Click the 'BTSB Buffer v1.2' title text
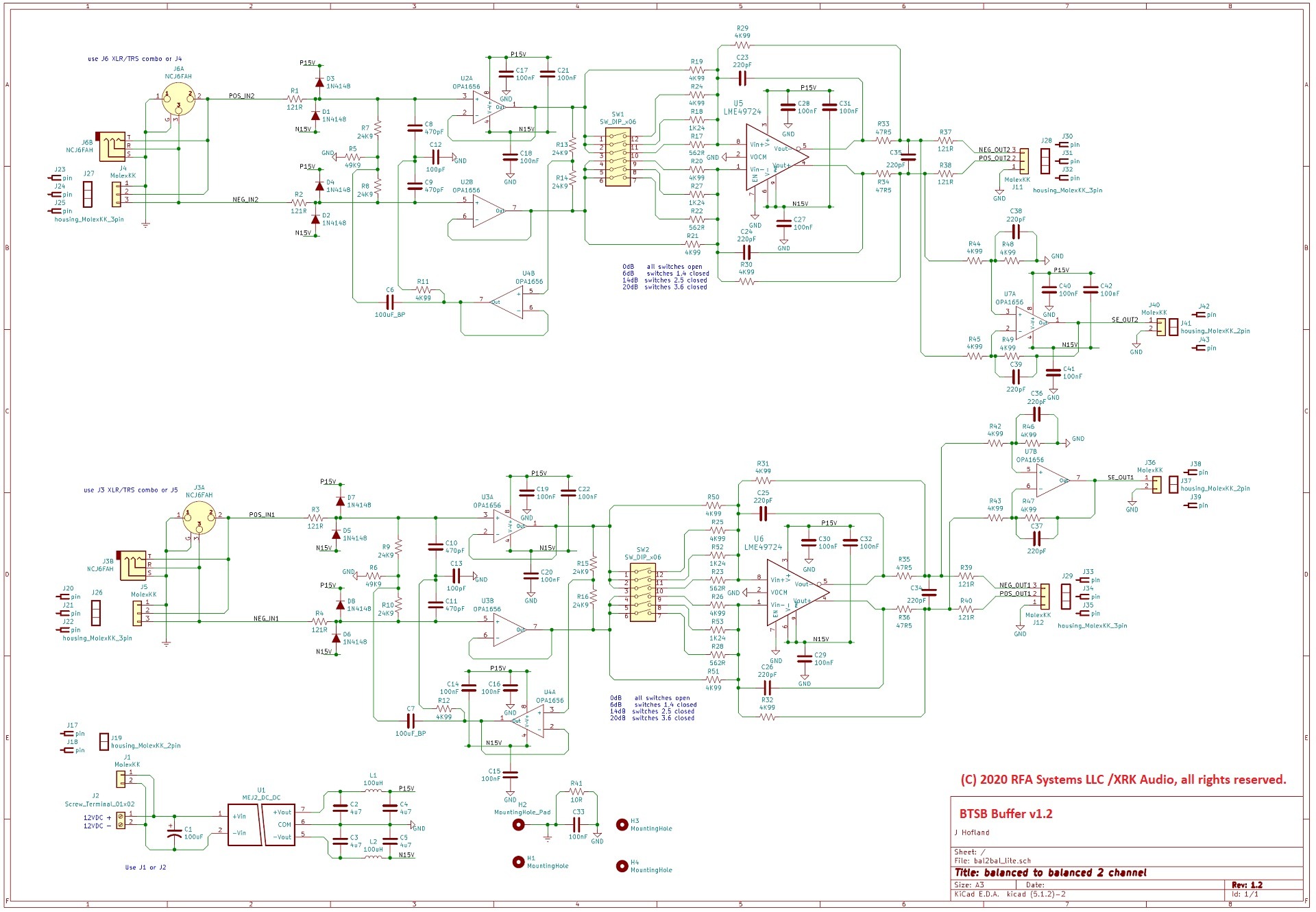The width and height of the screenshot is (1316, 912). [1006, 814]
